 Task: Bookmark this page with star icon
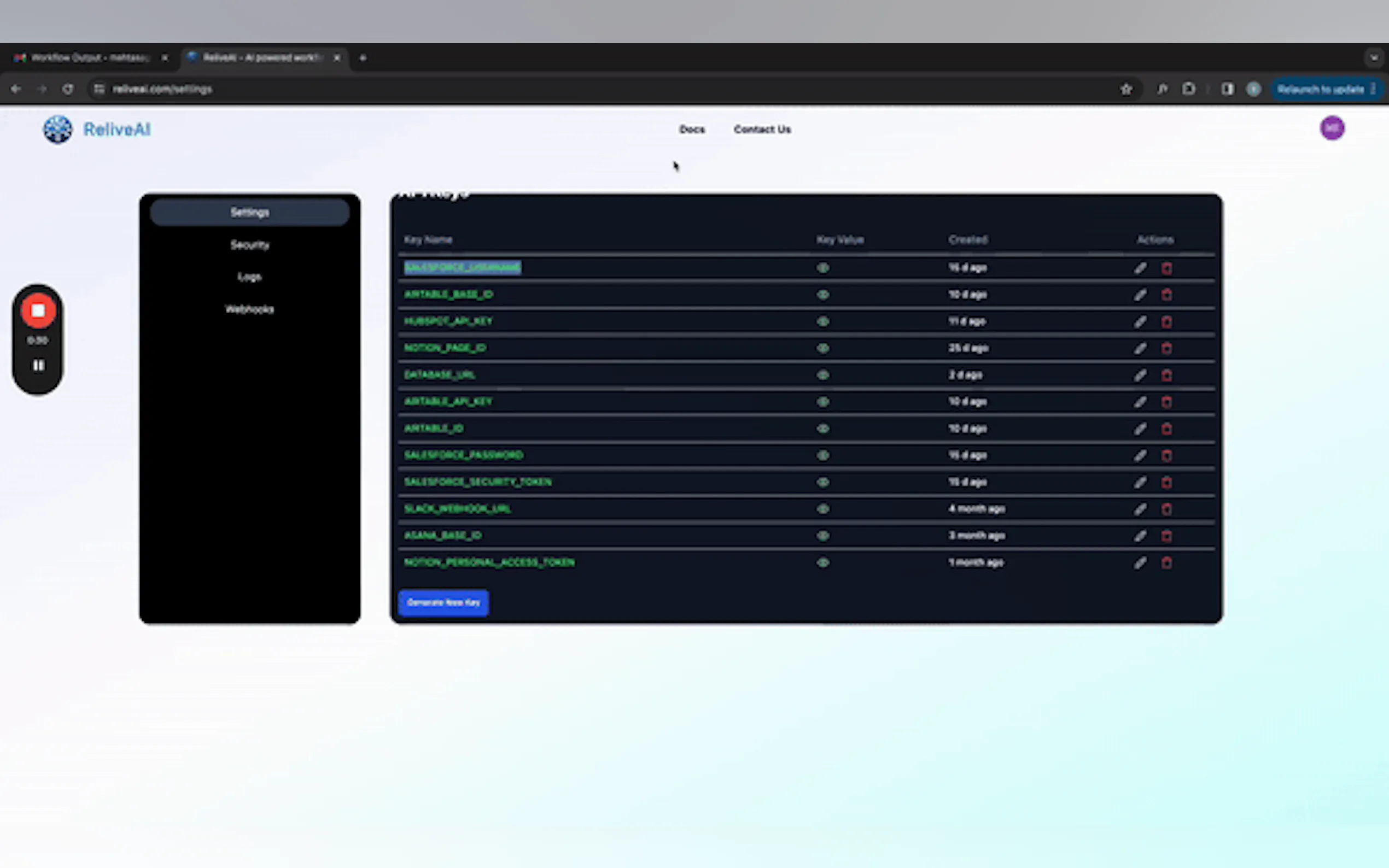coord(1126,89)
